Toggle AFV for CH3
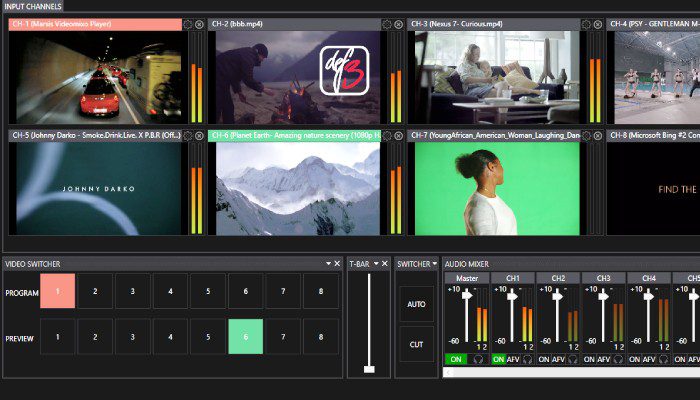The width and height of the screenshot is (700, 400). click(x=604, y=359)
